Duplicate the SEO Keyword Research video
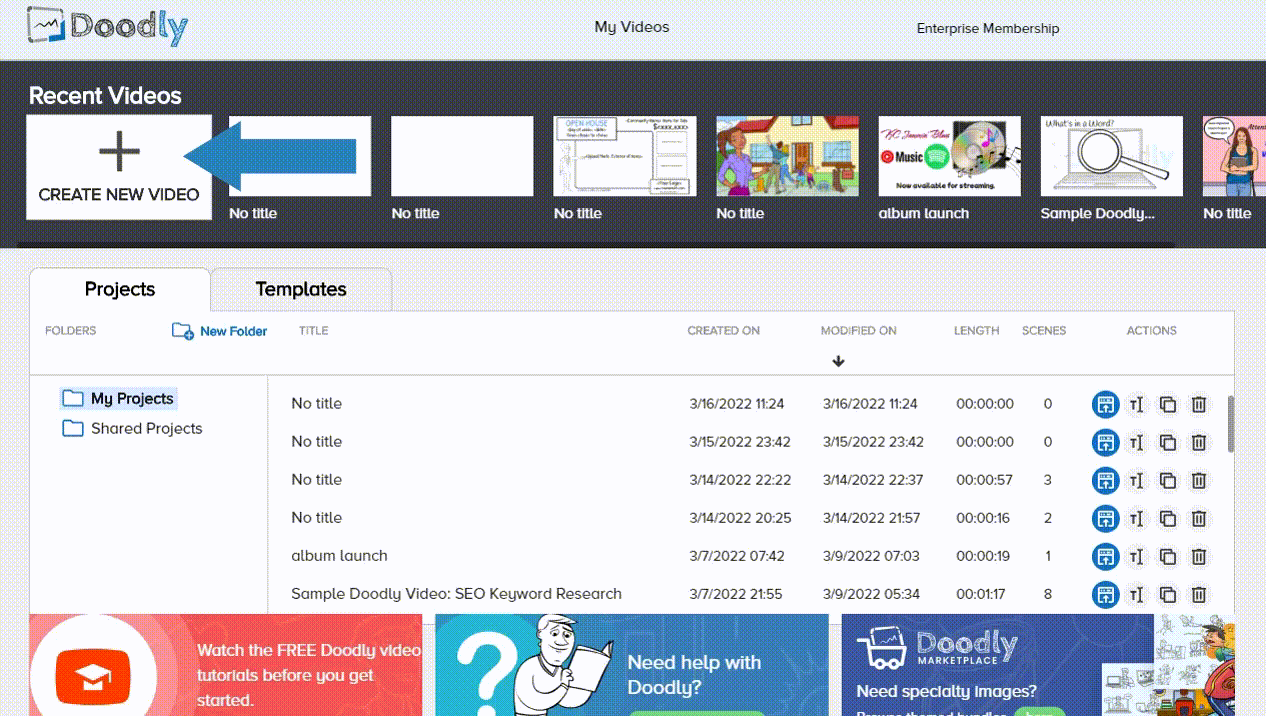1266x716 pixels. click(x=1167, y=595)
